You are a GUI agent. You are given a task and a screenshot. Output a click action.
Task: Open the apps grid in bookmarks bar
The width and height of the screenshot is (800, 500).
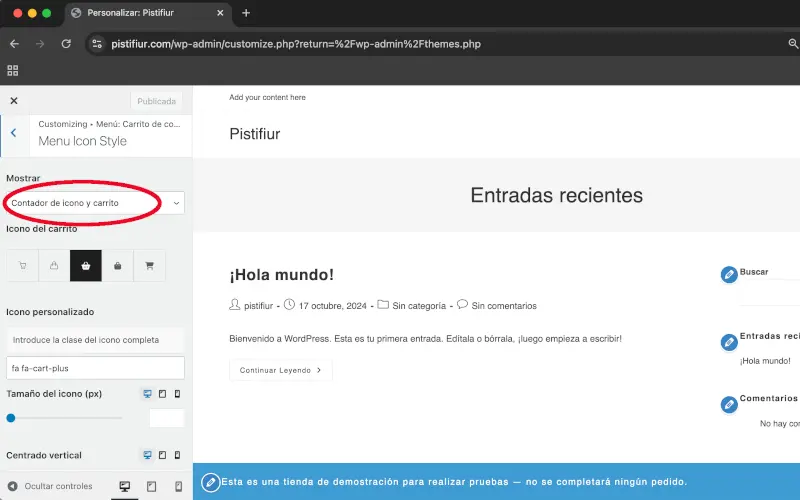point(13,70)
